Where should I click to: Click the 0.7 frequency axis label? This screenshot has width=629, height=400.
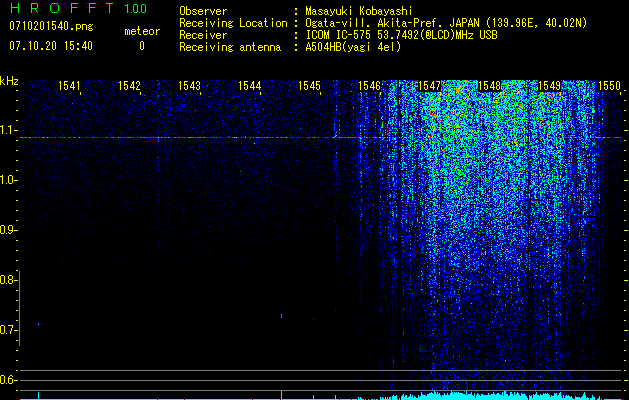8,330
